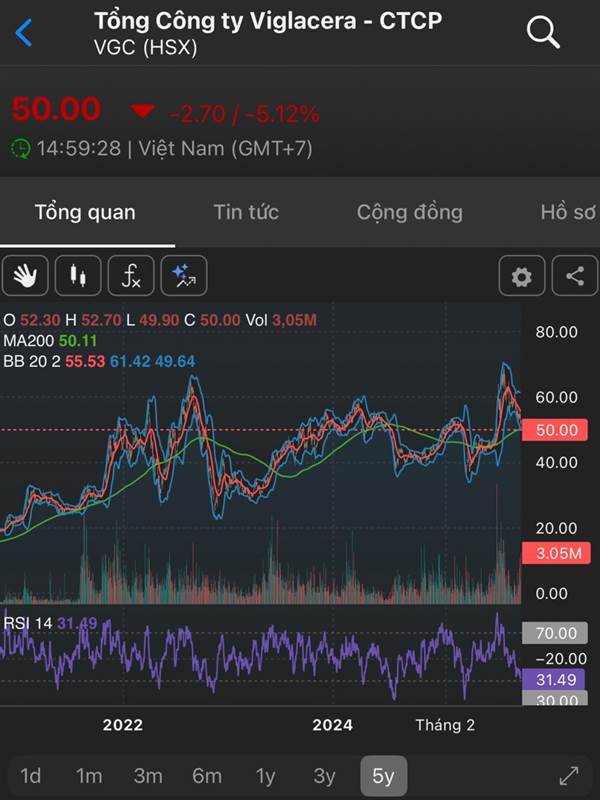Tap the 2024 time axis label
Image resolution: width=600 pixels, height=800 pixels.
pyautogui.click(x=333, y=725)
